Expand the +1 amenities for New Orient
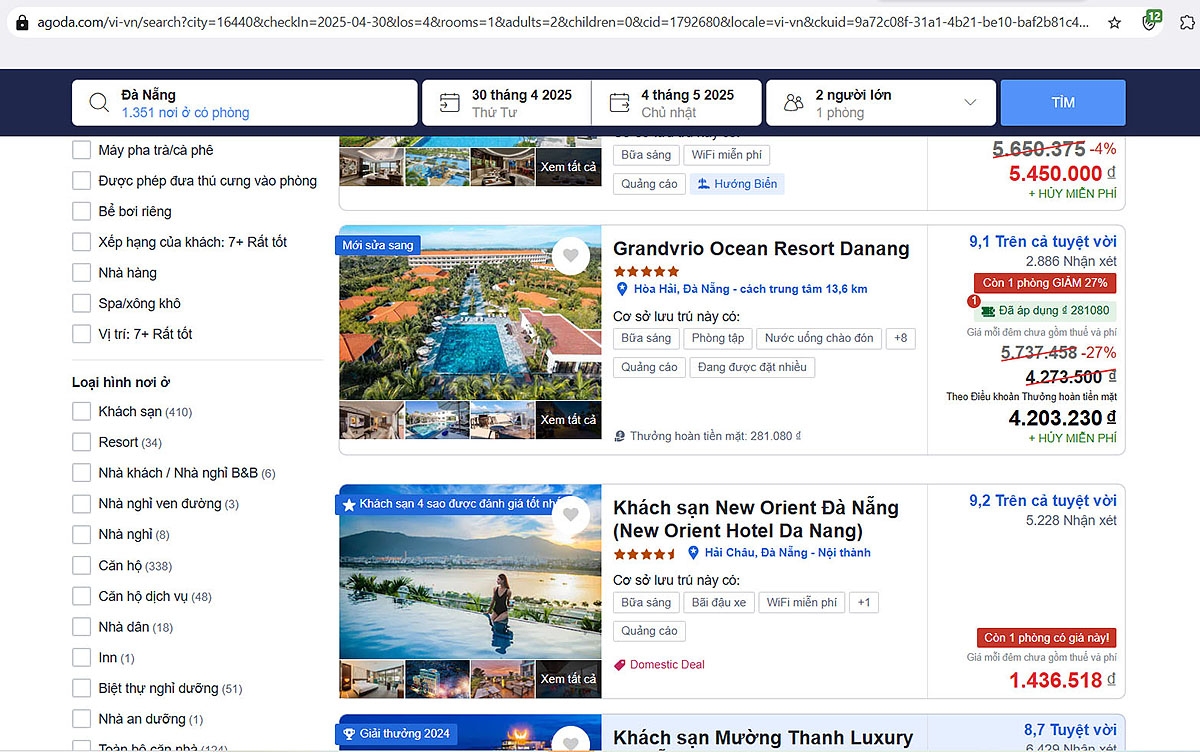 tap(864, 602)
